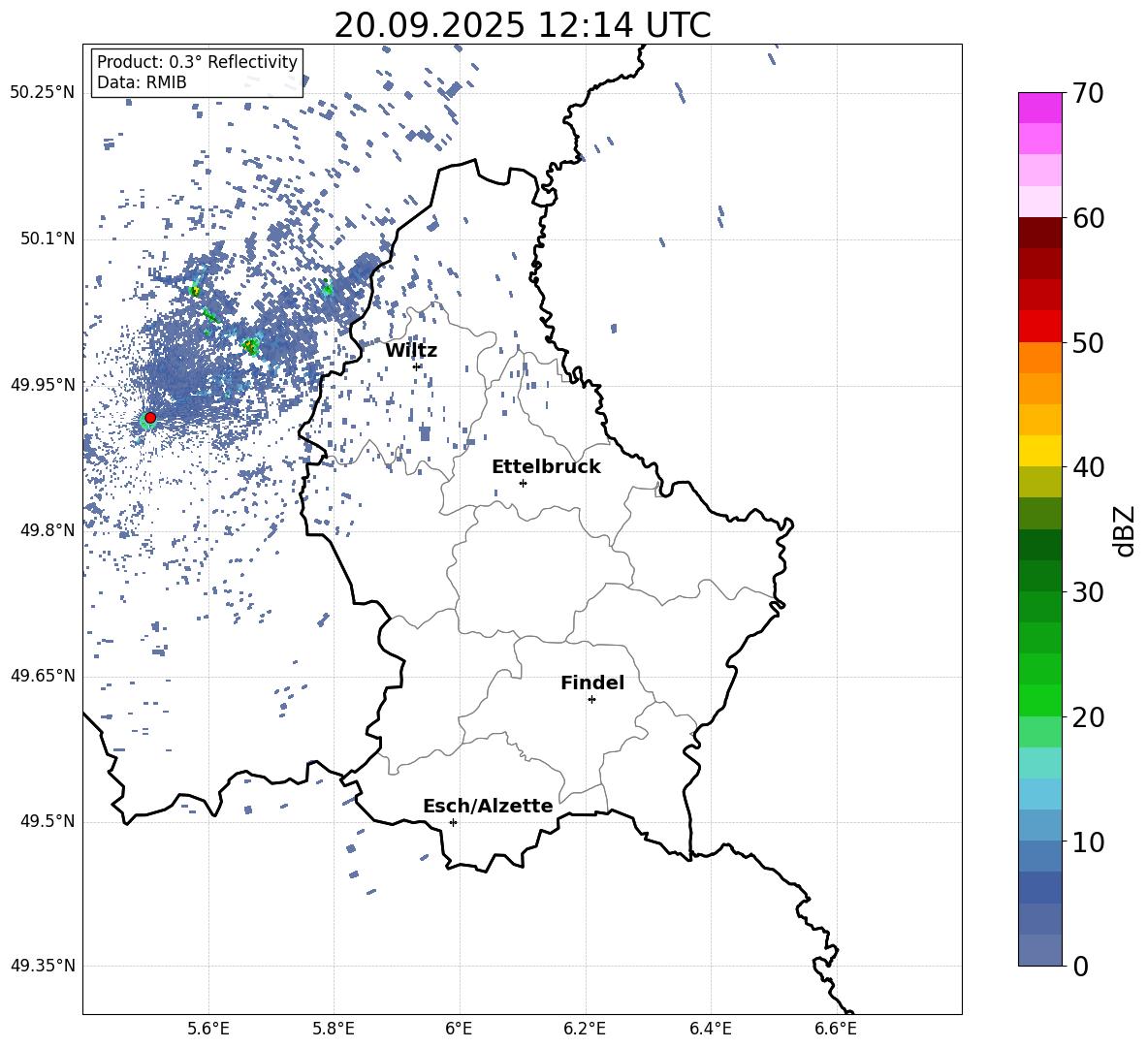Click the 6.6°E longitude label
This screenshot has width=1148, height=1048.
click(836, 1029)
